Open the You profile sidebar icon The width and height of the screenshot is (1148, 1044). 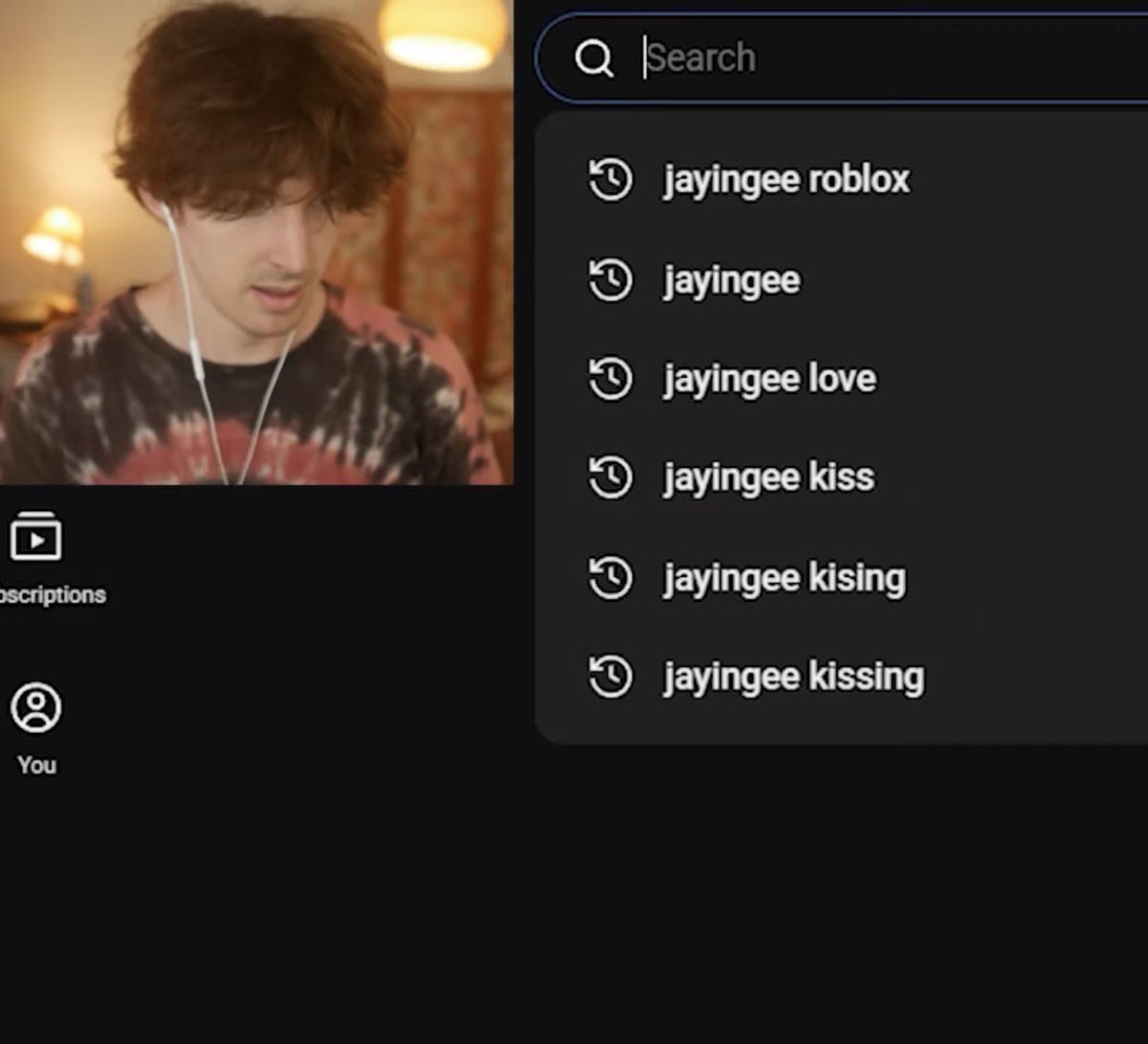point(36,708)
